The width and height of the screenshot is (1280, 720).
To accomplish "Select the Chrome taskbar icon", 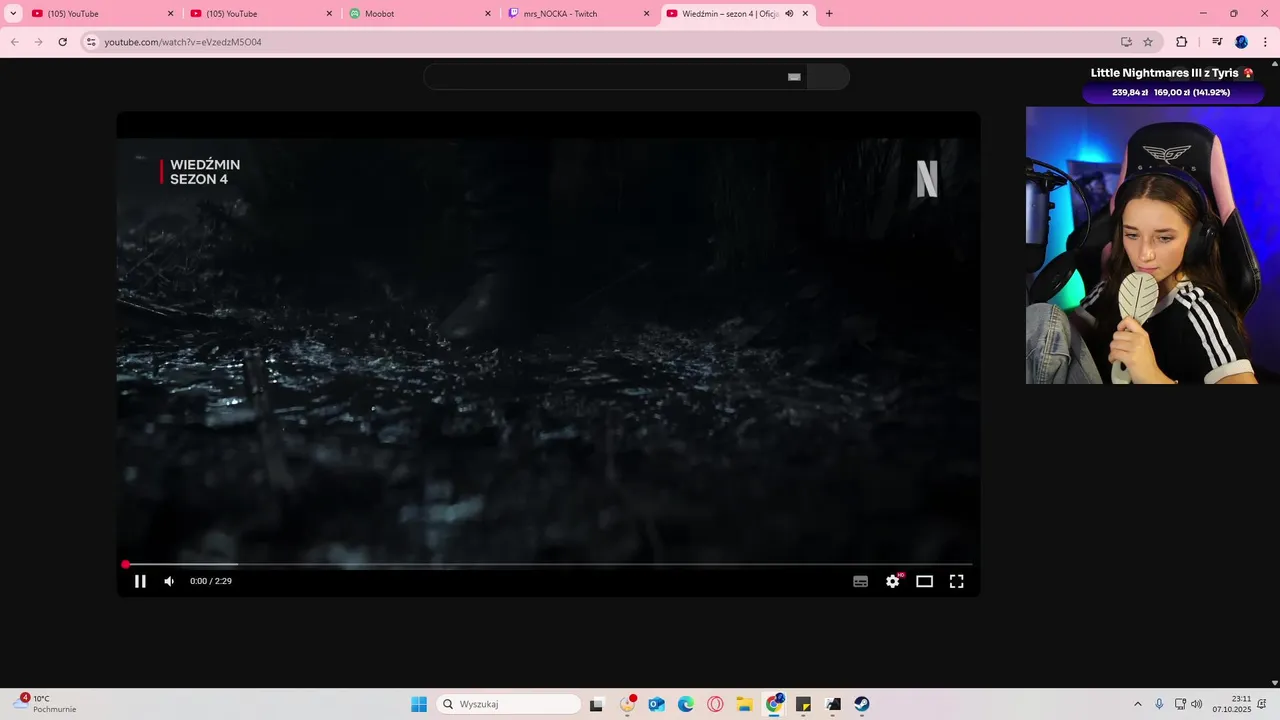I will click(x=774, y=704).
